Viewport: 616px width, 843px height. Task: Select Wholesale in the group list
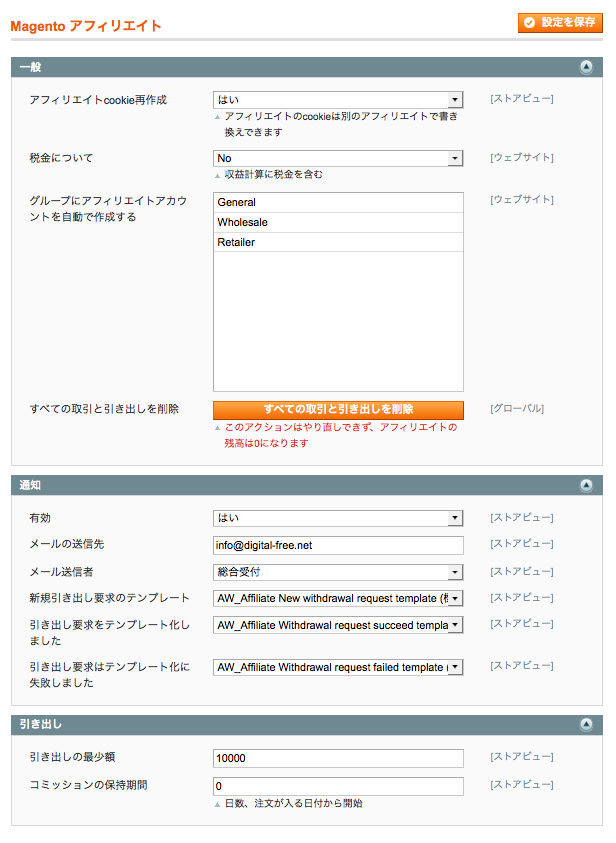click(338, 222)
